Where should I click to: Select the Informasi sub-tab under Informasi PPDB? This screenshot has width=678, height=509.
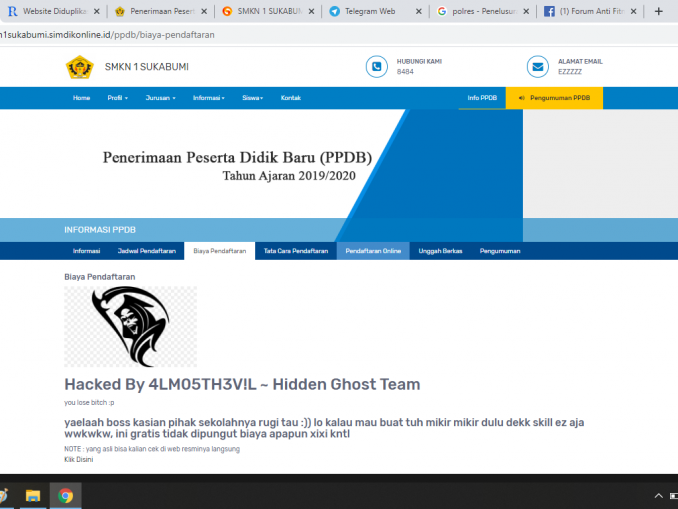click(86, 251)
